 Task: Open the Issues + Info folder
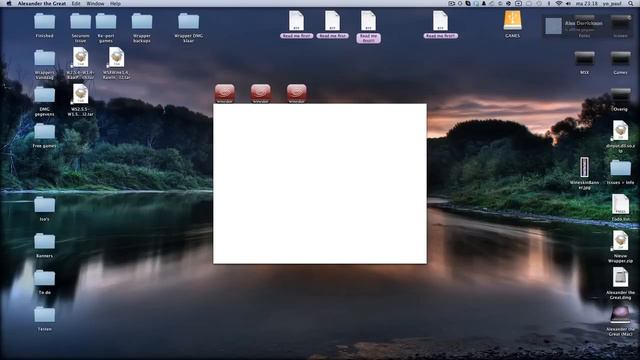pyautogui.click(x=620, y=168)
